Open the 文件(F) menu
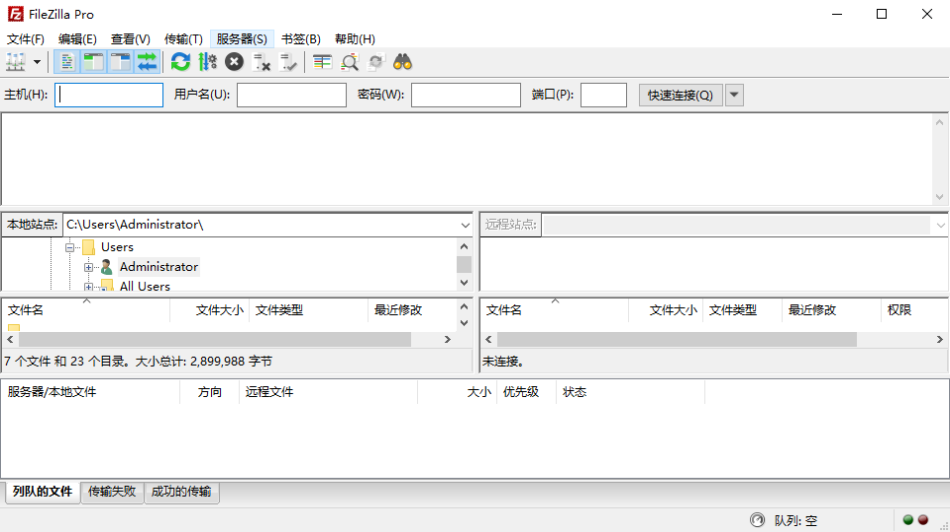950x532 pixels. [x=25, y=39]
